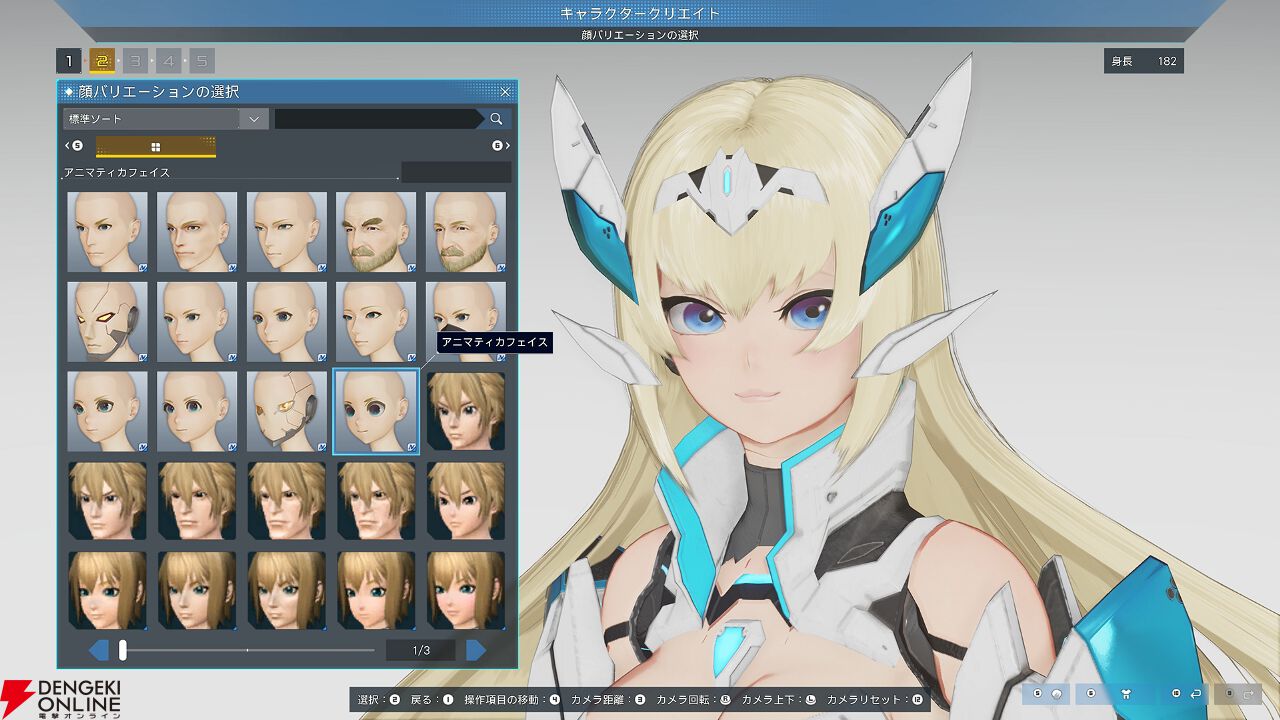The width and height of the screenshot is (1280, 720).
Task: Click the selected blue-bordered anime face thumbnail
Action: pos(376,412)
